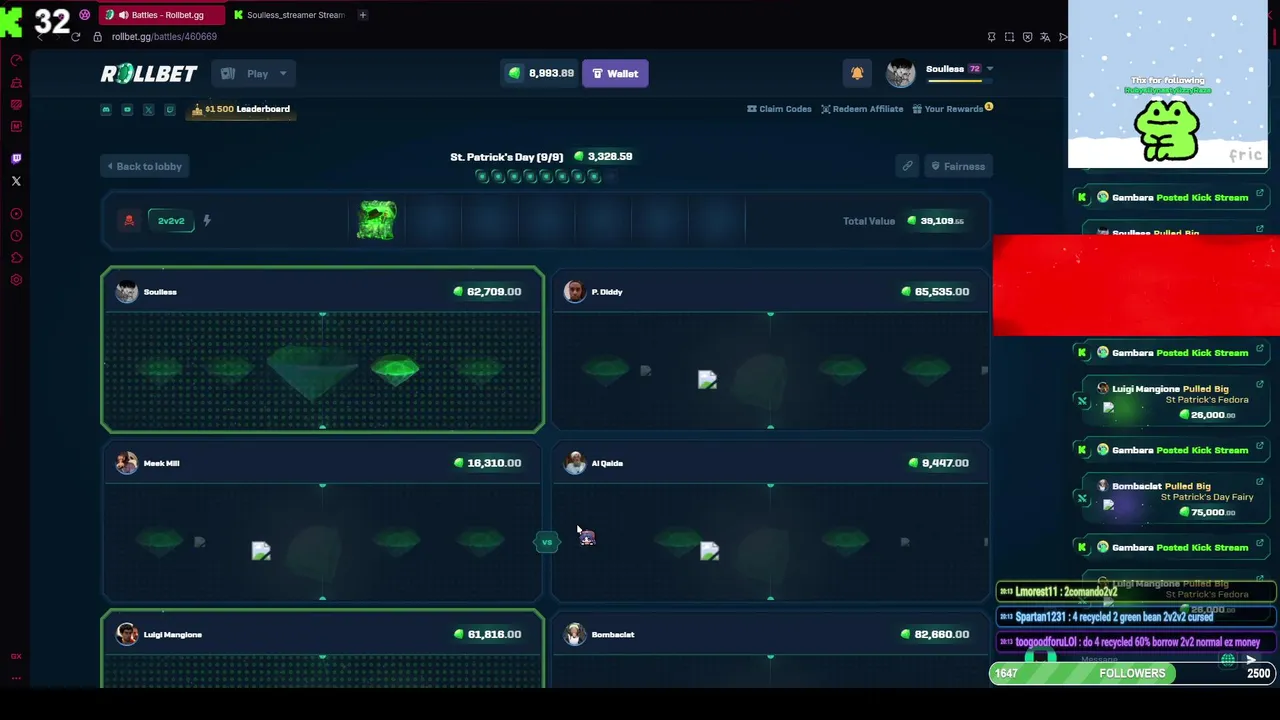Open the notifications bell
The height and width of the screenshot is (720, 1280).
(857, 73)
